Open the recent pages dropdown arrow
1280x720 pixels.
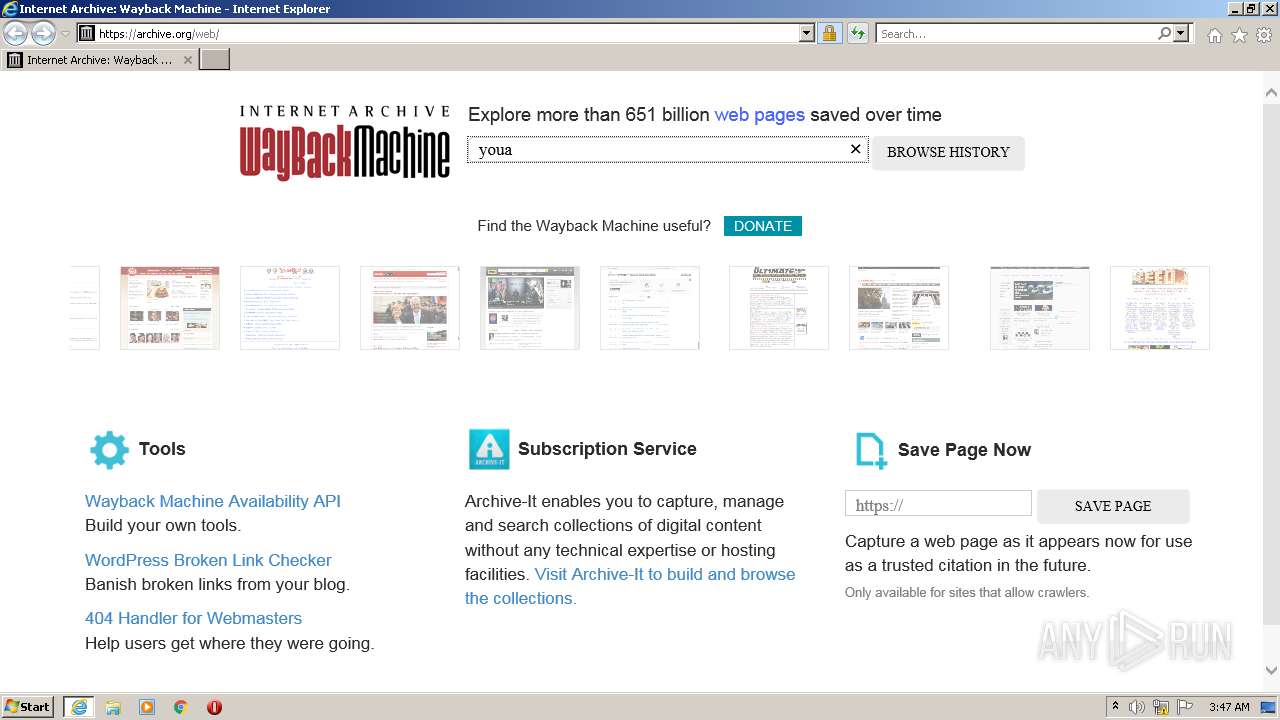click(65, 34)
